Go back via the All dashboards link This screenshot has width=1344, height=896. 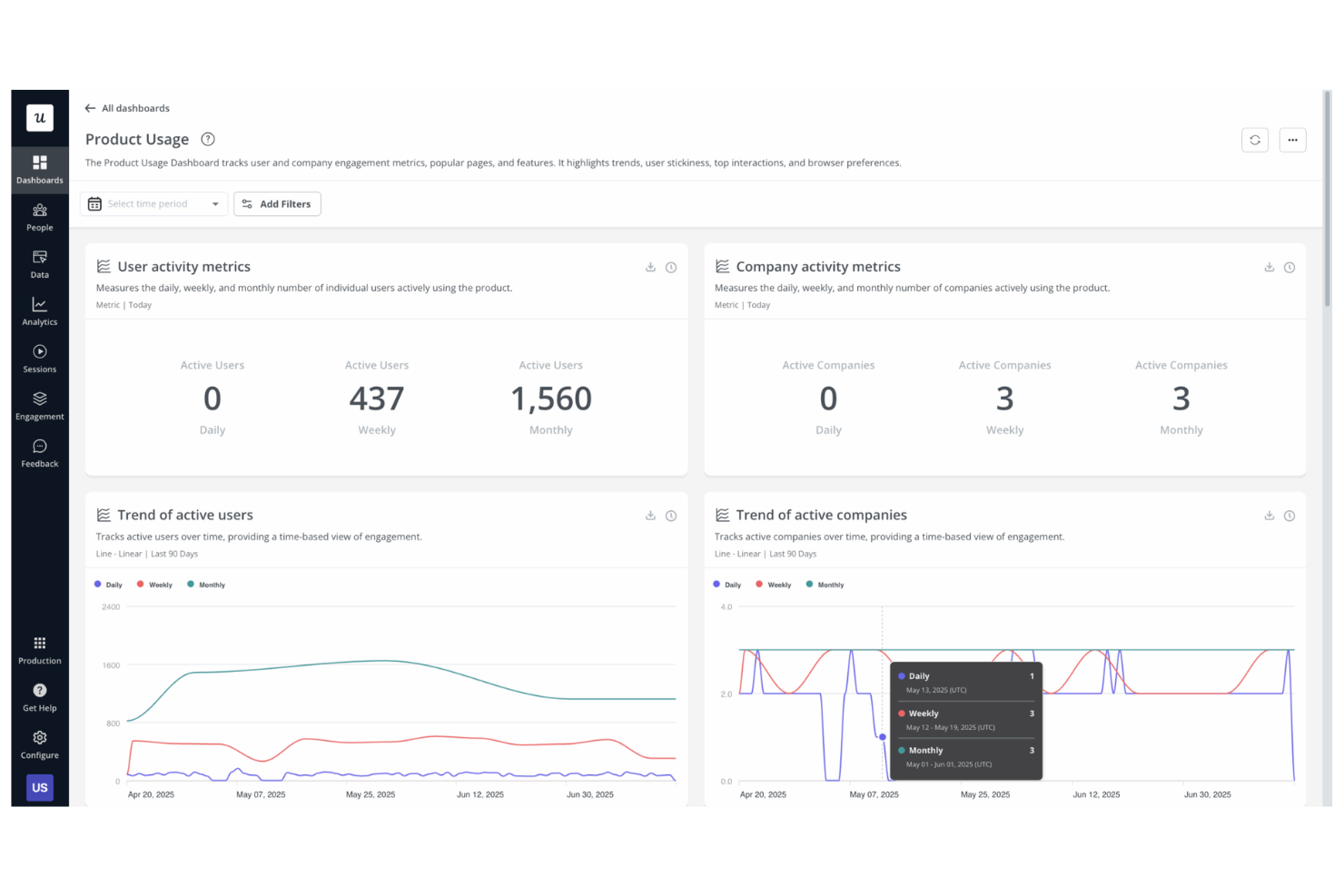click(127, 108)
